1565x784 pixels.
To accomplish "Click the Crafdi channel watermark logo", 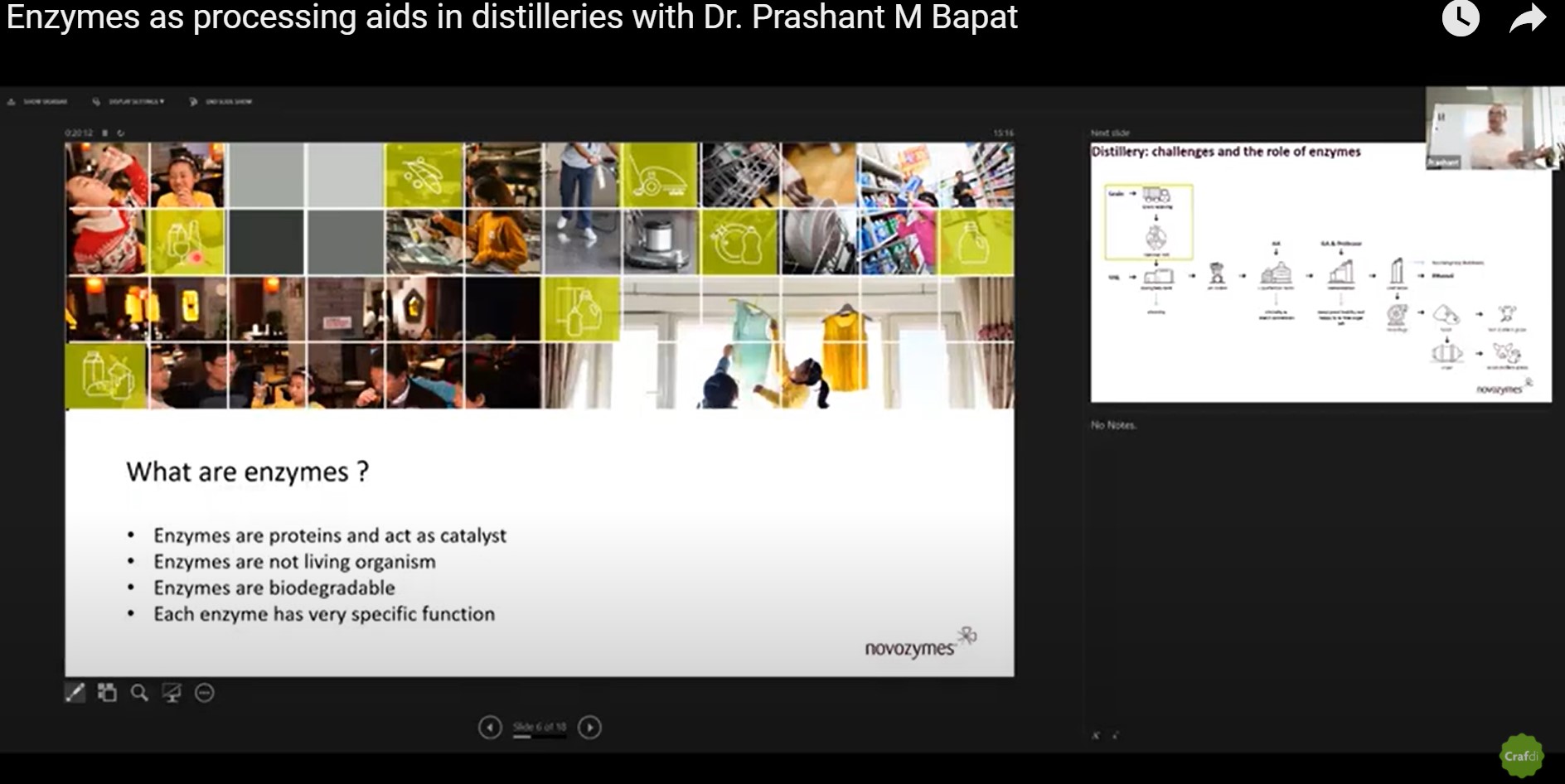I will pos(1521,755).
